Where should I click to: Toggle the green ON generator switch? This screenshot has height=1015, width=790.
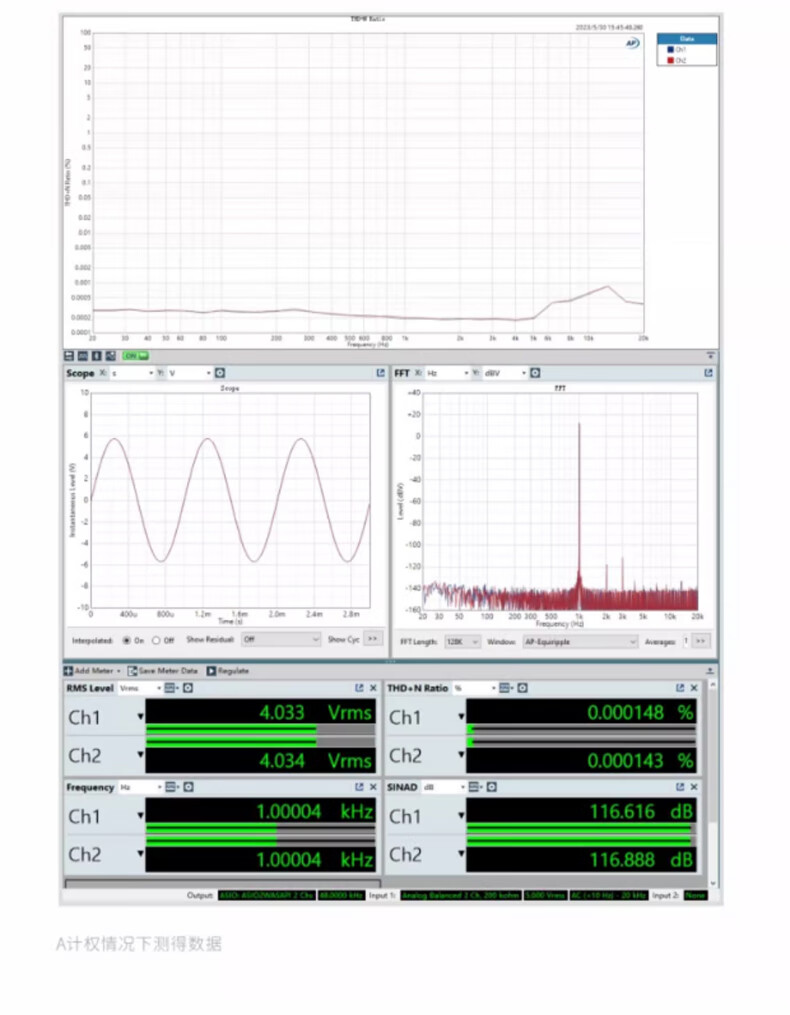[x=135, y=355]
